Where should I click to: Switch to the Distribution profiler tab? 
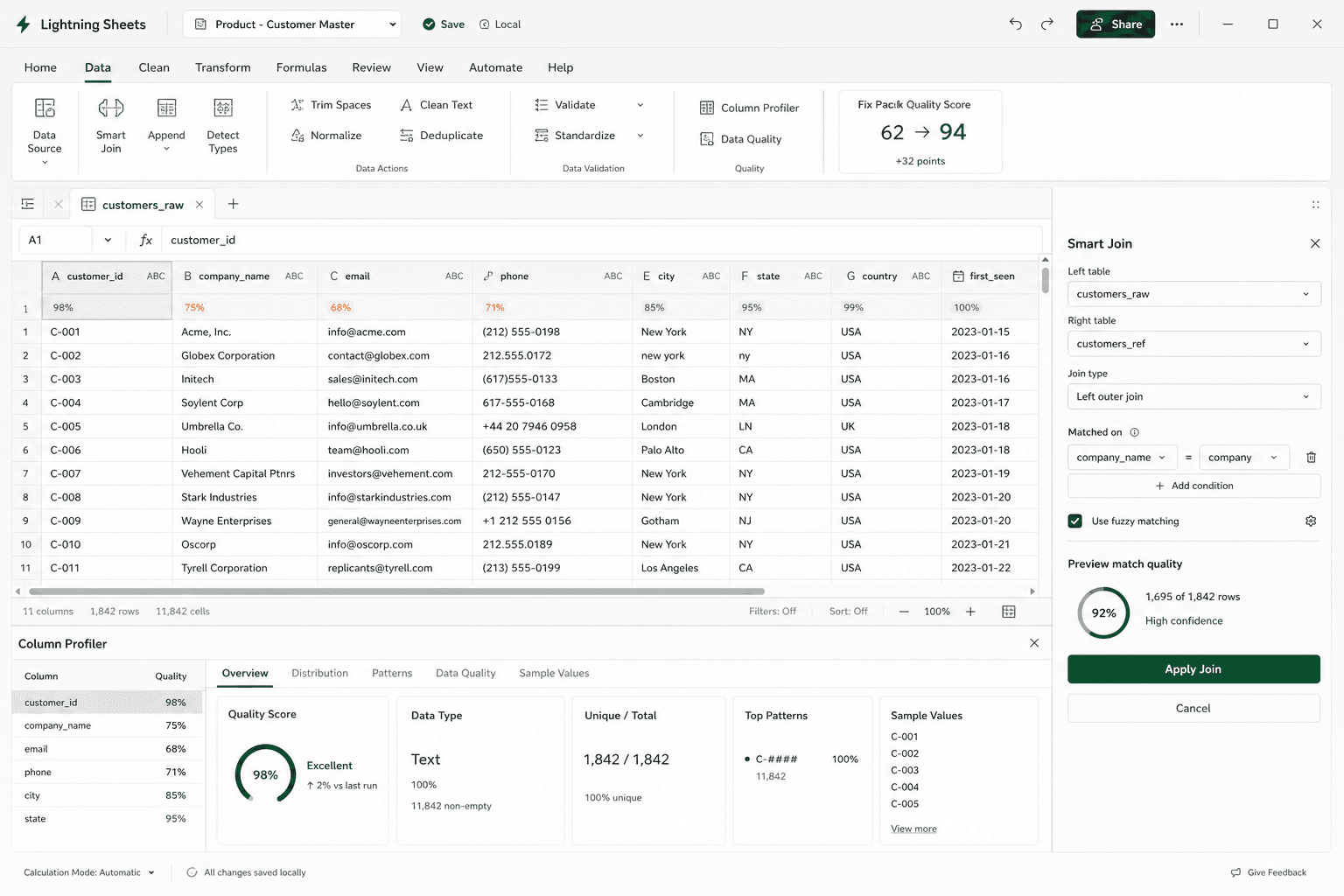[319, 673]
